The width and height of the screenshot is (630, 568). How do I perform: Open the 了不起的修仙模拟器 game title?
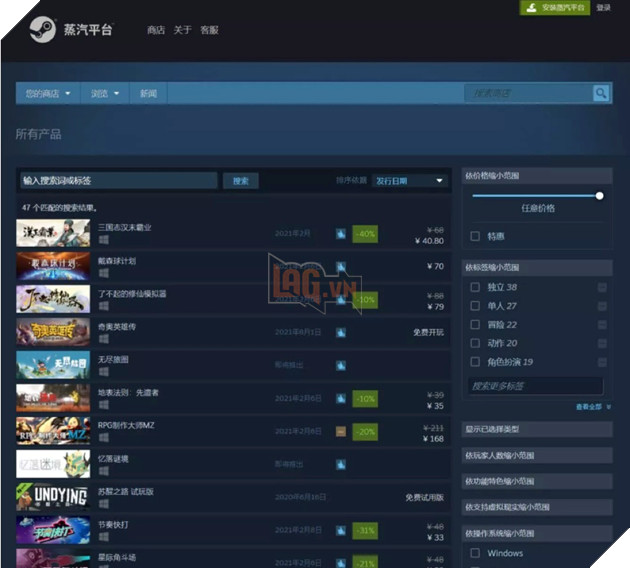tap(132, 294)
